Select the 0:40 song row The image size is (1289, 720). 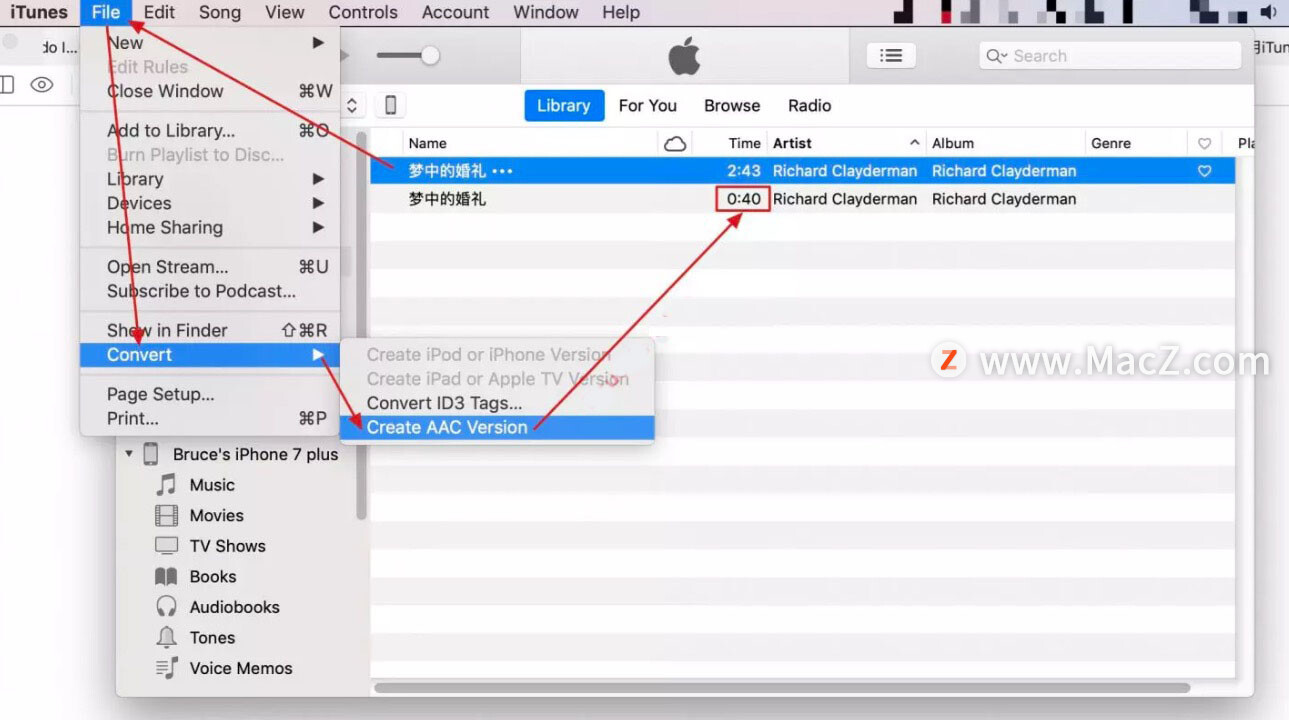pos(802,199)
